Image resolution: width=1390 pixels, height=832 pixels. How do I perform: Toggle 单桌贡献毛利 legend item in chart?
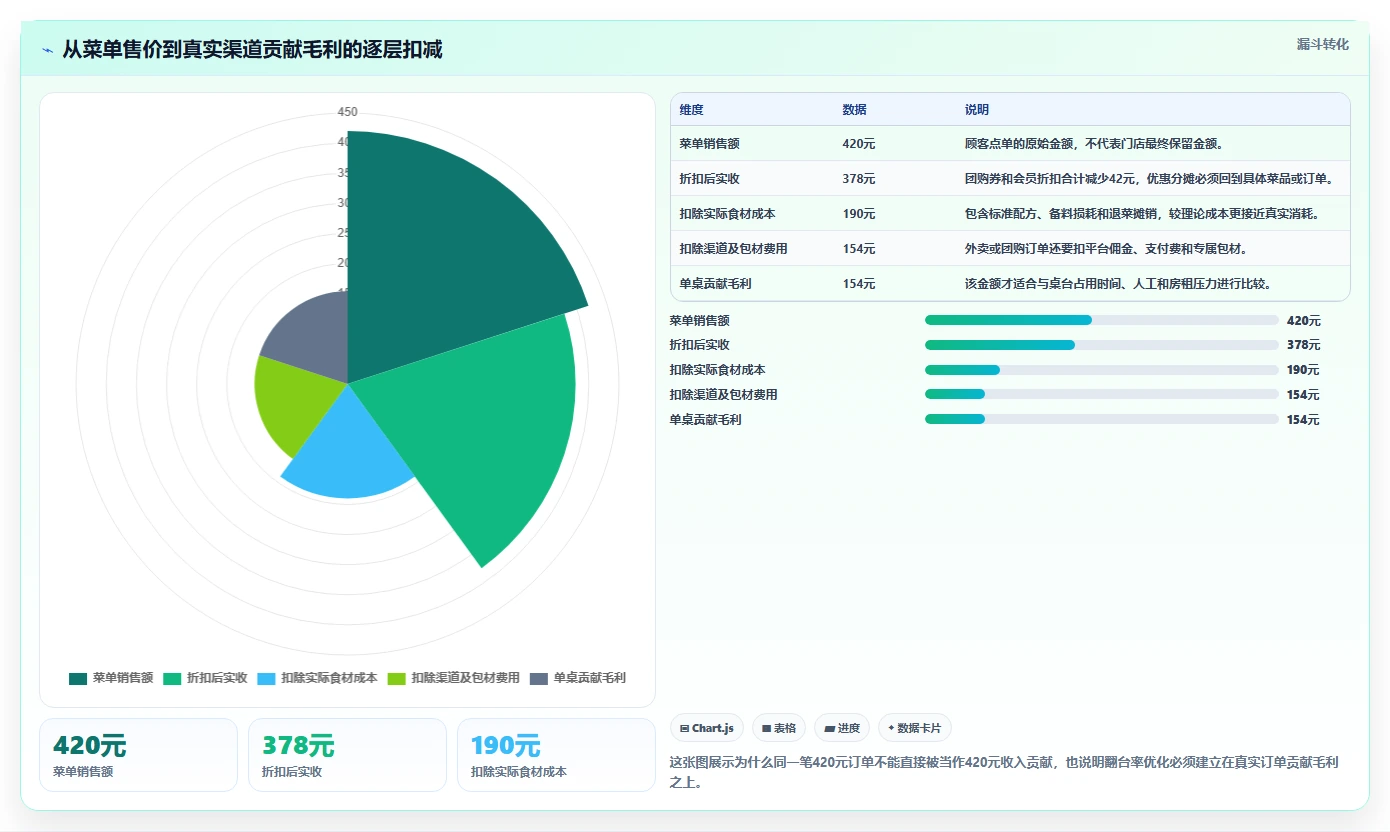(577, 678)
